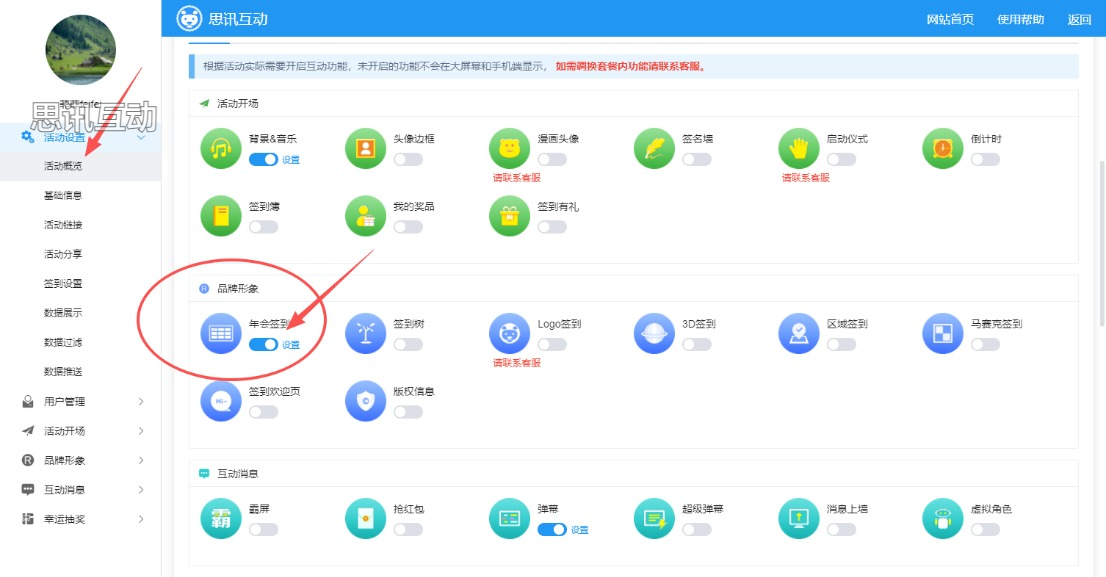Click the user profile avatar picture
Screen dimensions: 1106x577
pyautogui.click(x=81, y=50)
